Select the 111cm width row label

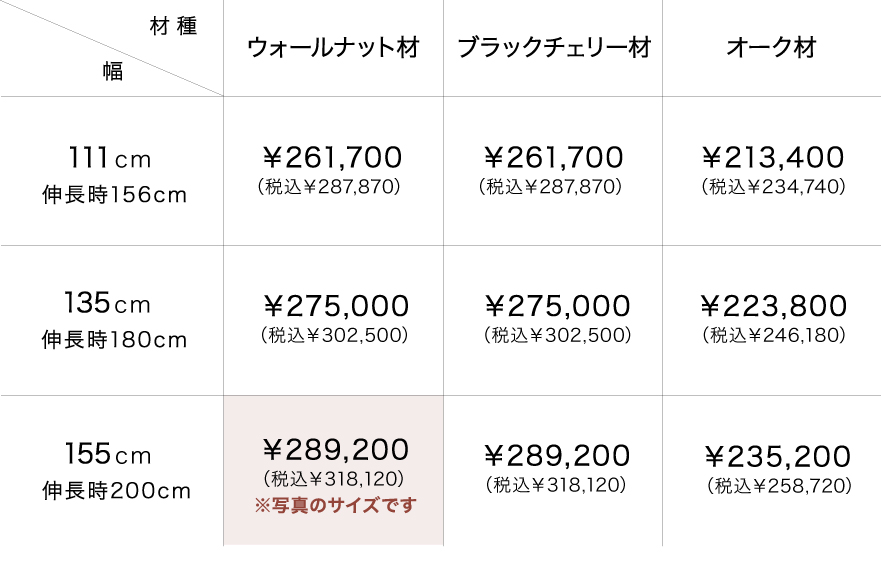(110, 158)
